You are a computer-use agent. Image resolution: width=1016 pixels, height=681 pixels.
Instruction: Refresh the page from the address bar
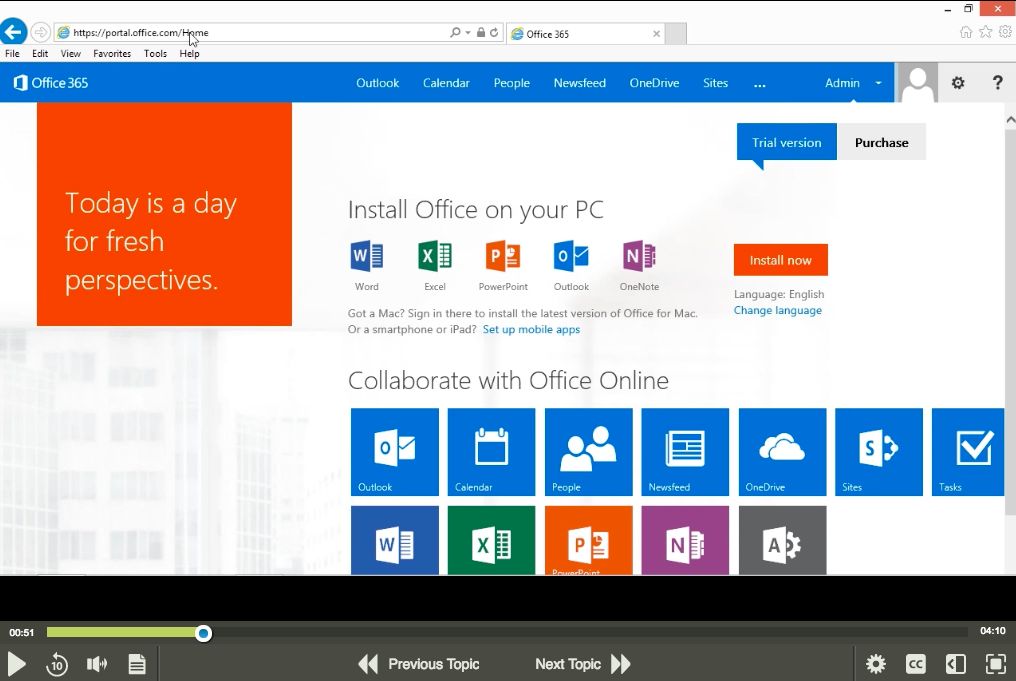(x=494, y=32)
